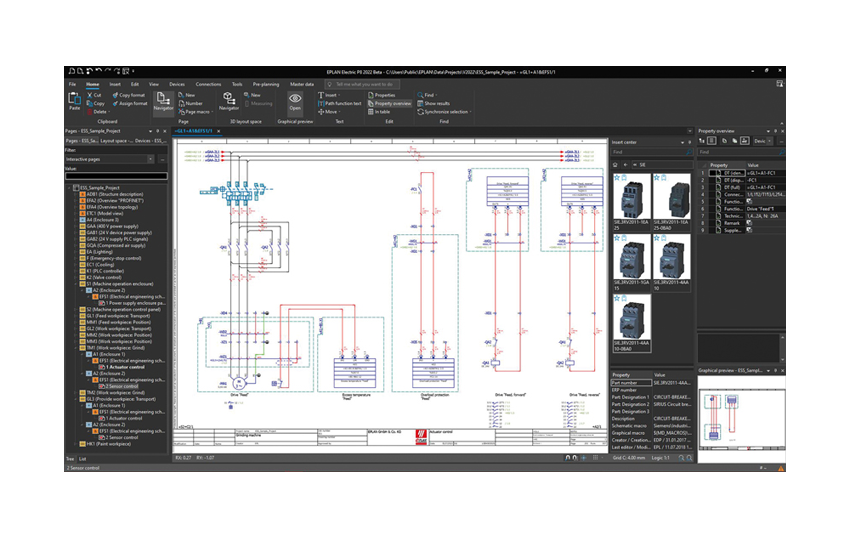Screen dimensions: 850x537
Task: Create New page in Page group
Action: point(186,95)
